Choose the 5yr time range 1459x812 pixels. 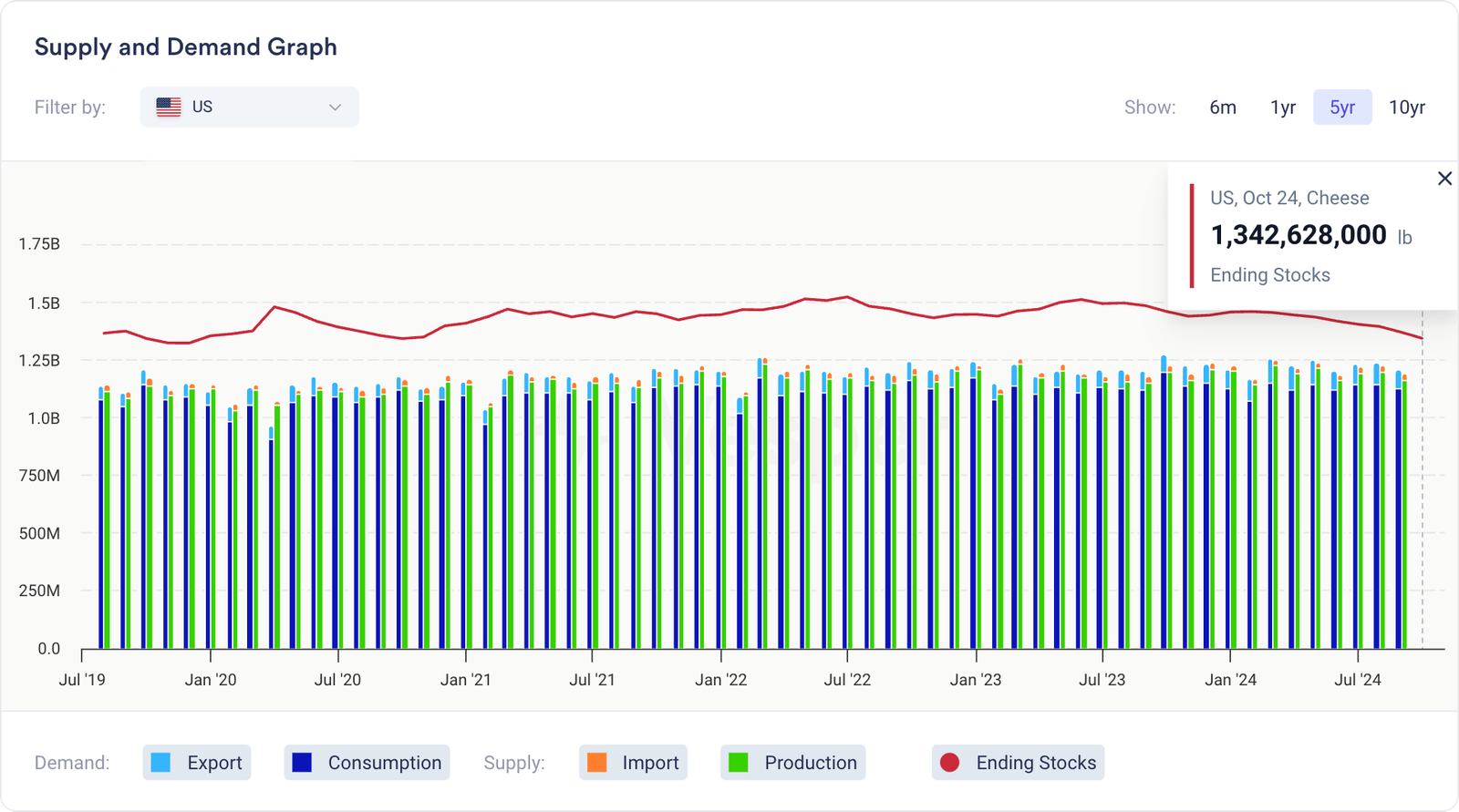[1341, 108]
